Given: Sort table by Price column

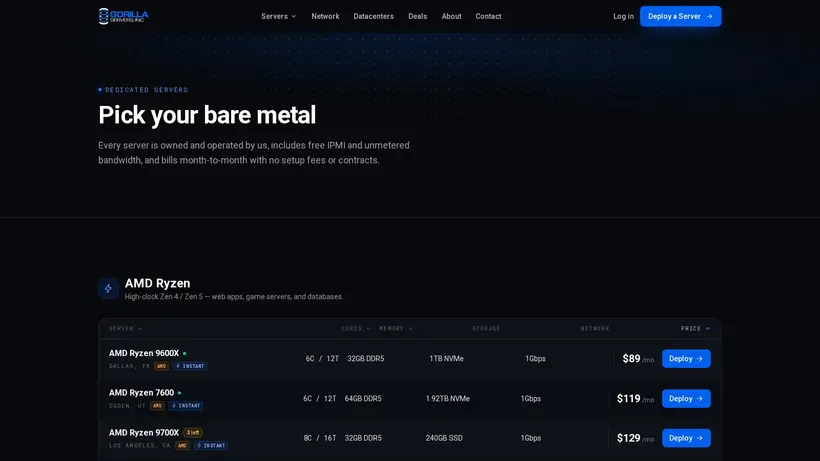Looking at the screenshot, I should 695,329.
